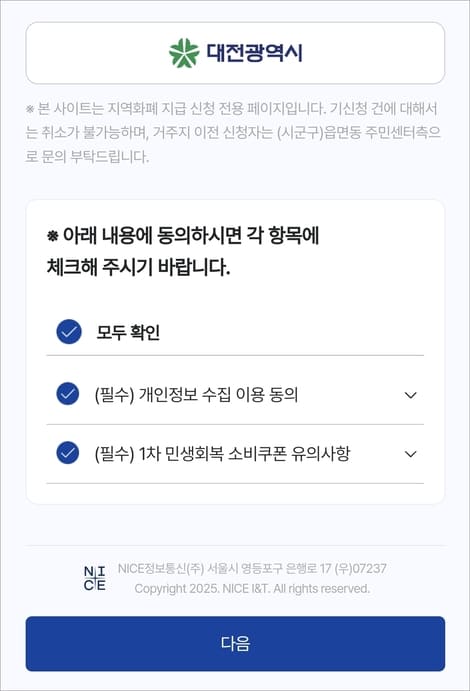Click empty space right of the 대전광역시 banner
This screenshot has width=470, height=691.
coord(374,53)
